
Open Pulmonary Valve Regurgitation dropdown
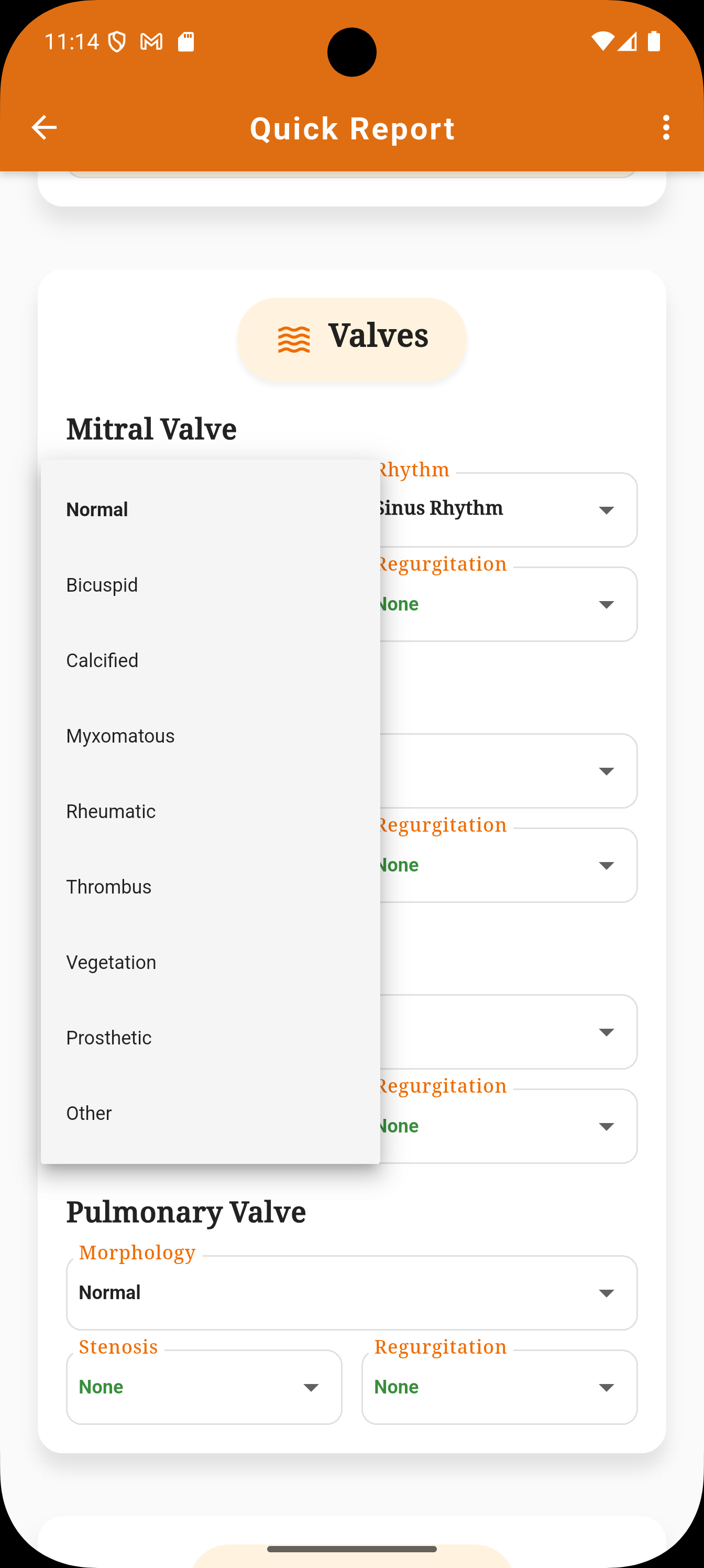[x=500, y=1387]
